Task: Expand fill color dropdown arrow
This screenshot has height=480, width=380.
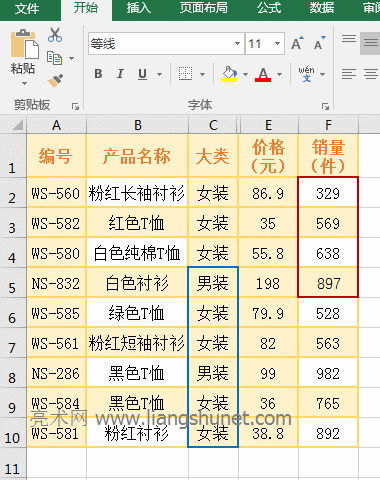Action: tap(245, 74)
